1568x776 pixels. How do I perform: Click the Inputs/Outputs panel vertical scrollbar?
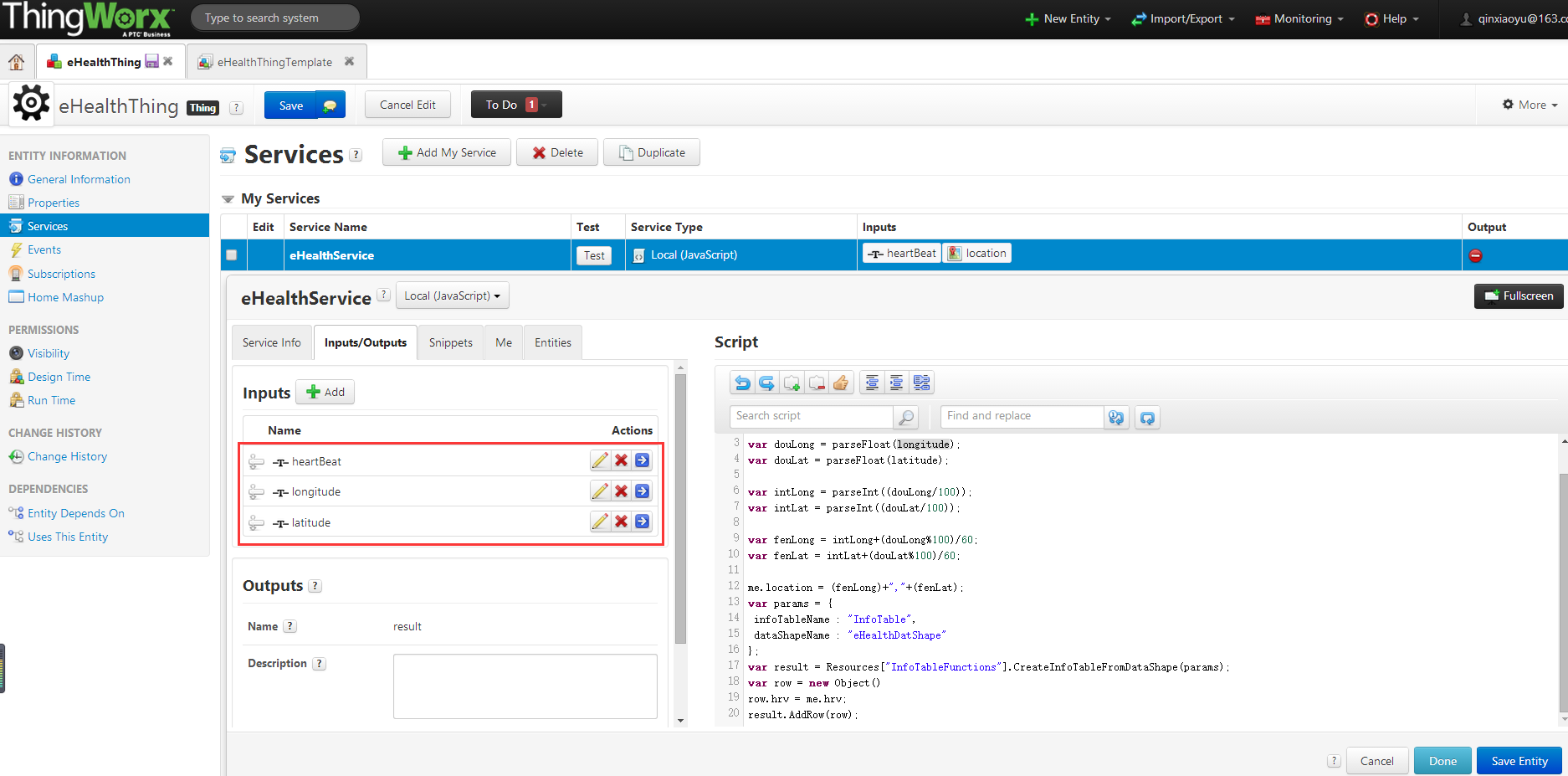680,509
